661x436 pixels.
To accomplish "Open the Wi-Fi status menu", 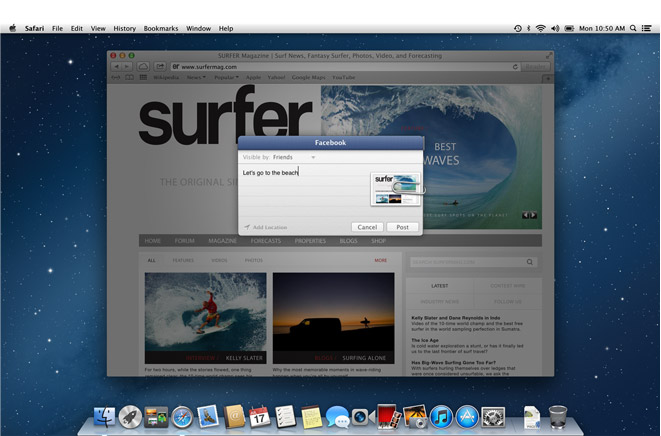I will [541, 28].
